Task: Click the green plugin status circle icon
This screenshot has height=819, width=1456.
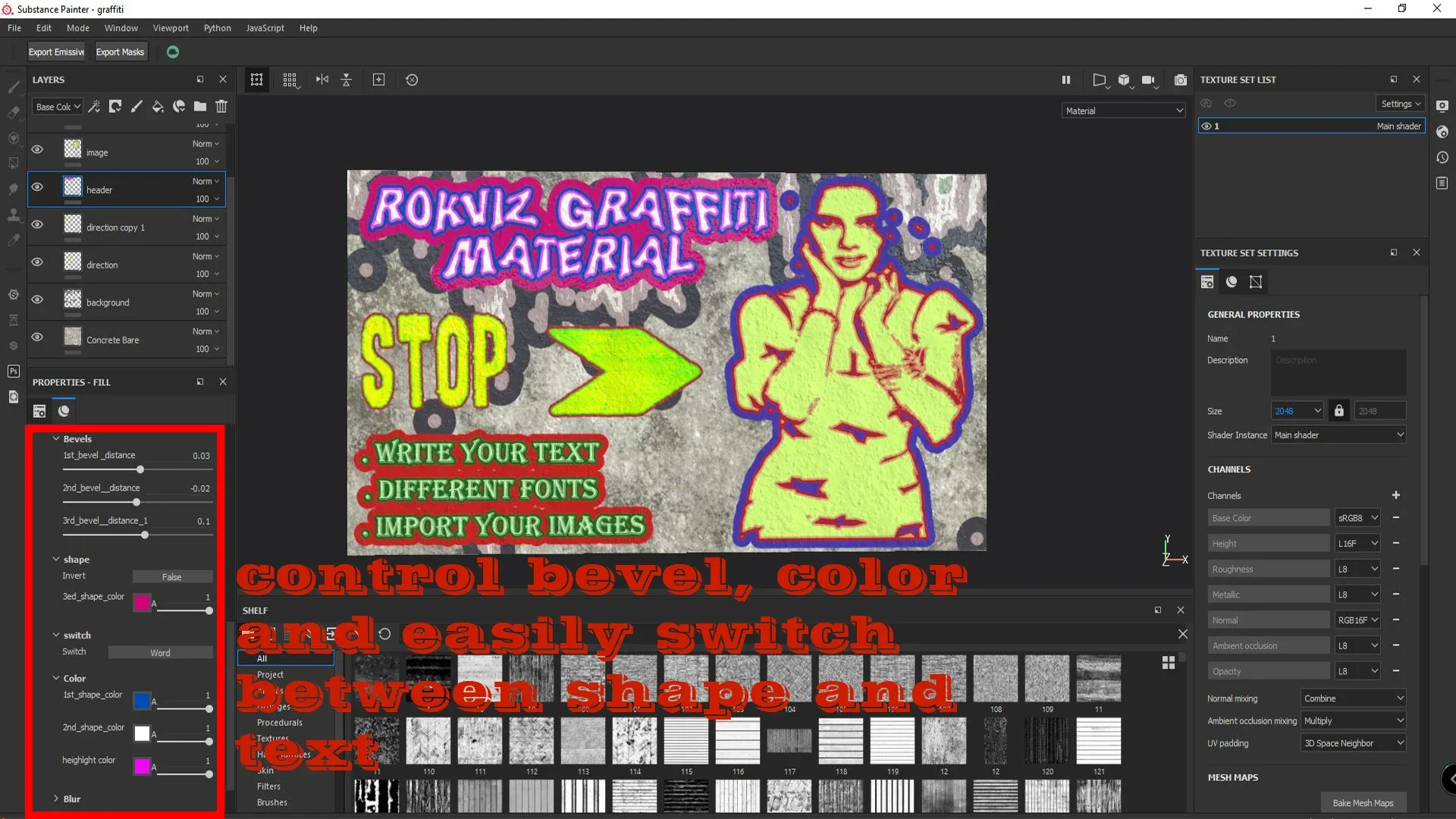Action: [173, 52]
